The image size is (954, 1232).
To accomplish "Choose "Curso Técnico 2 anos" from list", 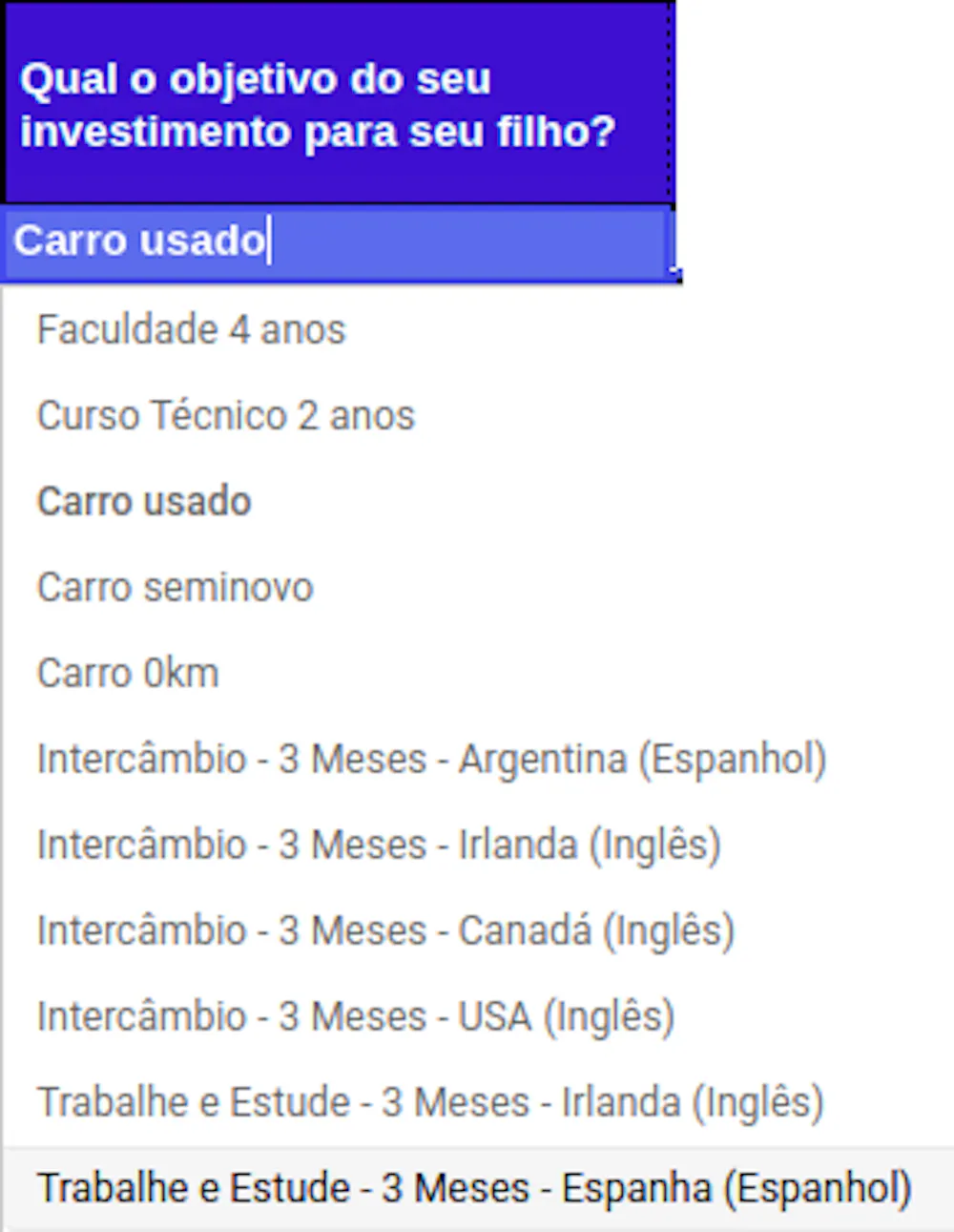I will point(226,416).
